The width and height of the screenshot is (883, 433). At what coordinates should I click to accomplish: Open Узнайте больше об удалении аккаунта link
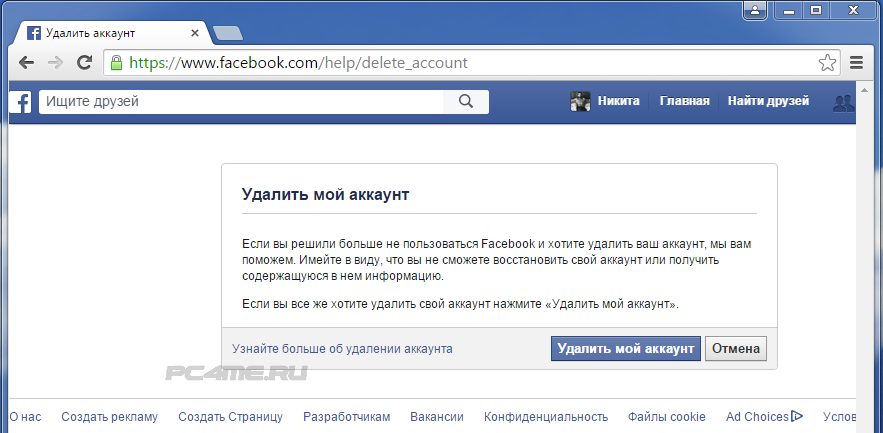click(x=342, y=349)
